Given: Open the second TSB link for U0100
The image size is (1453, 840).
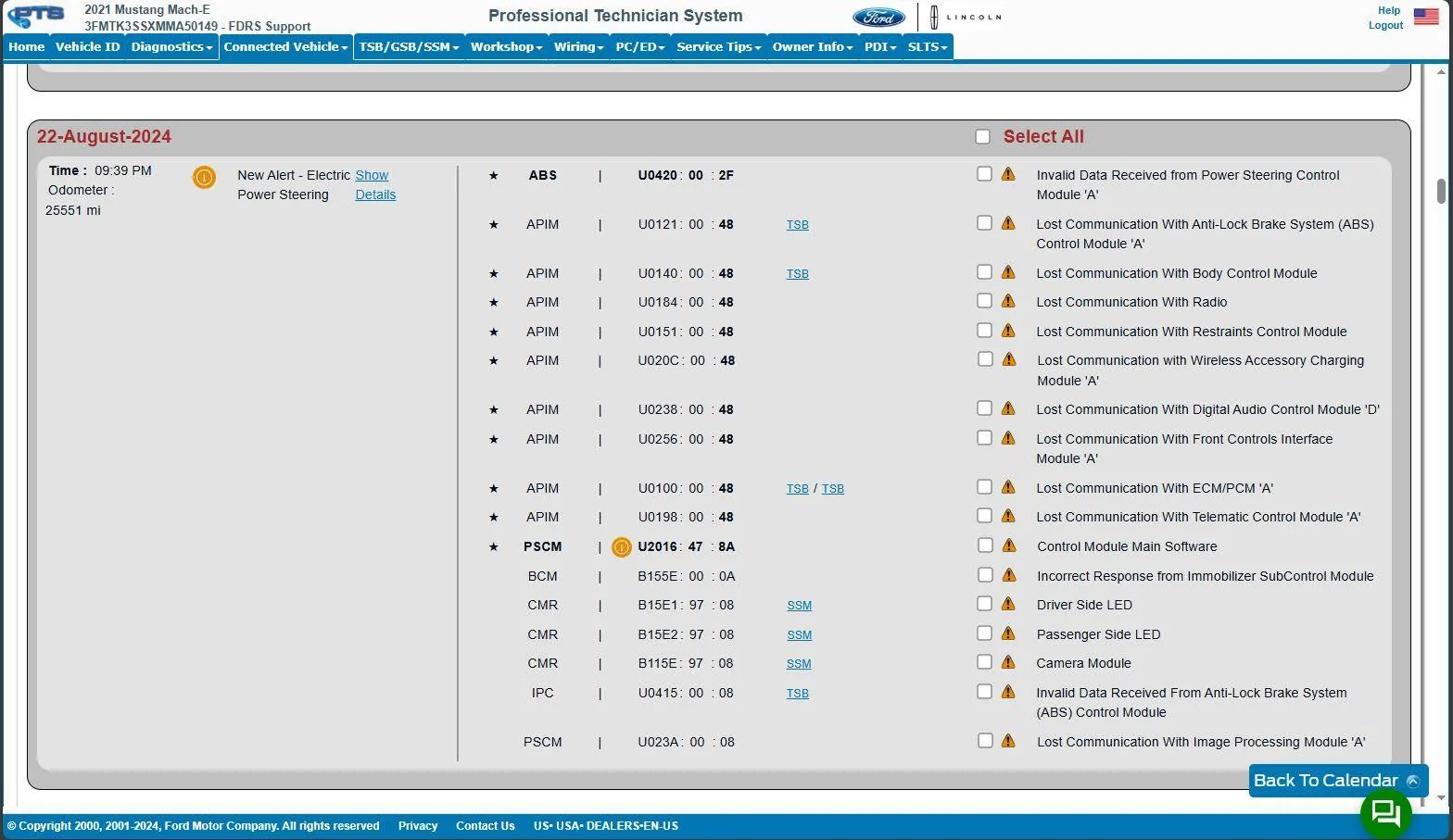Looking at the screenshot, I should coord(833,489).
